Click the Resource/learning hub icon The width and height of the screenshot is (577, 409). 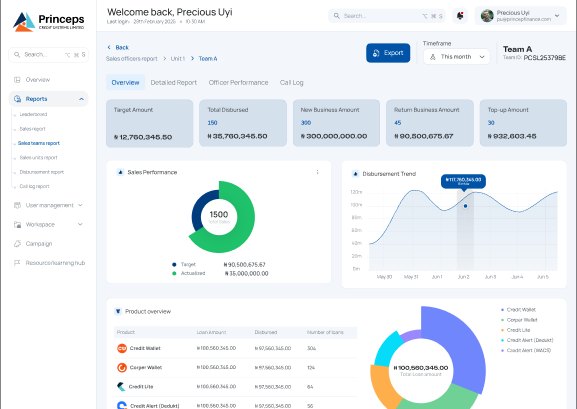[x=17, y=262]
